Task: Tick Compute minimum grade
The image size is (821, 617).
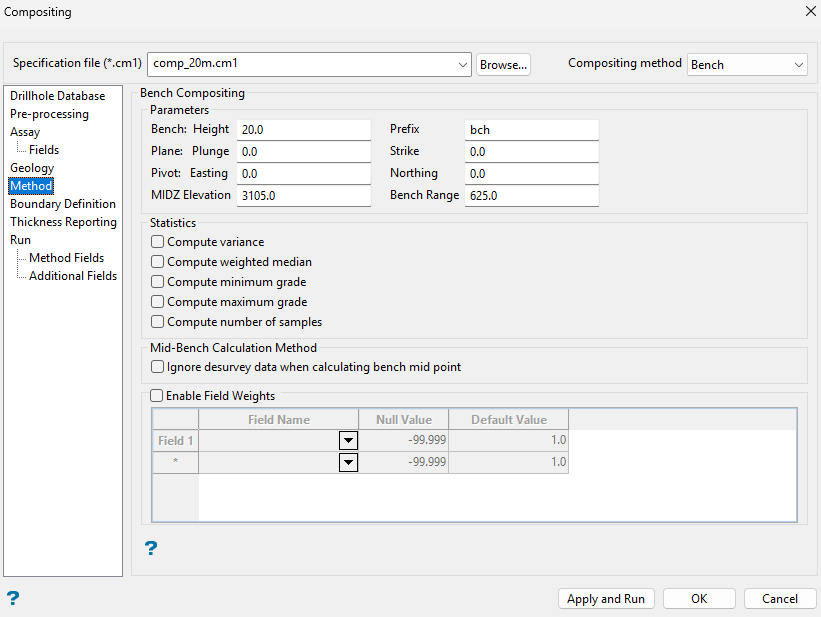Action: 157,281
